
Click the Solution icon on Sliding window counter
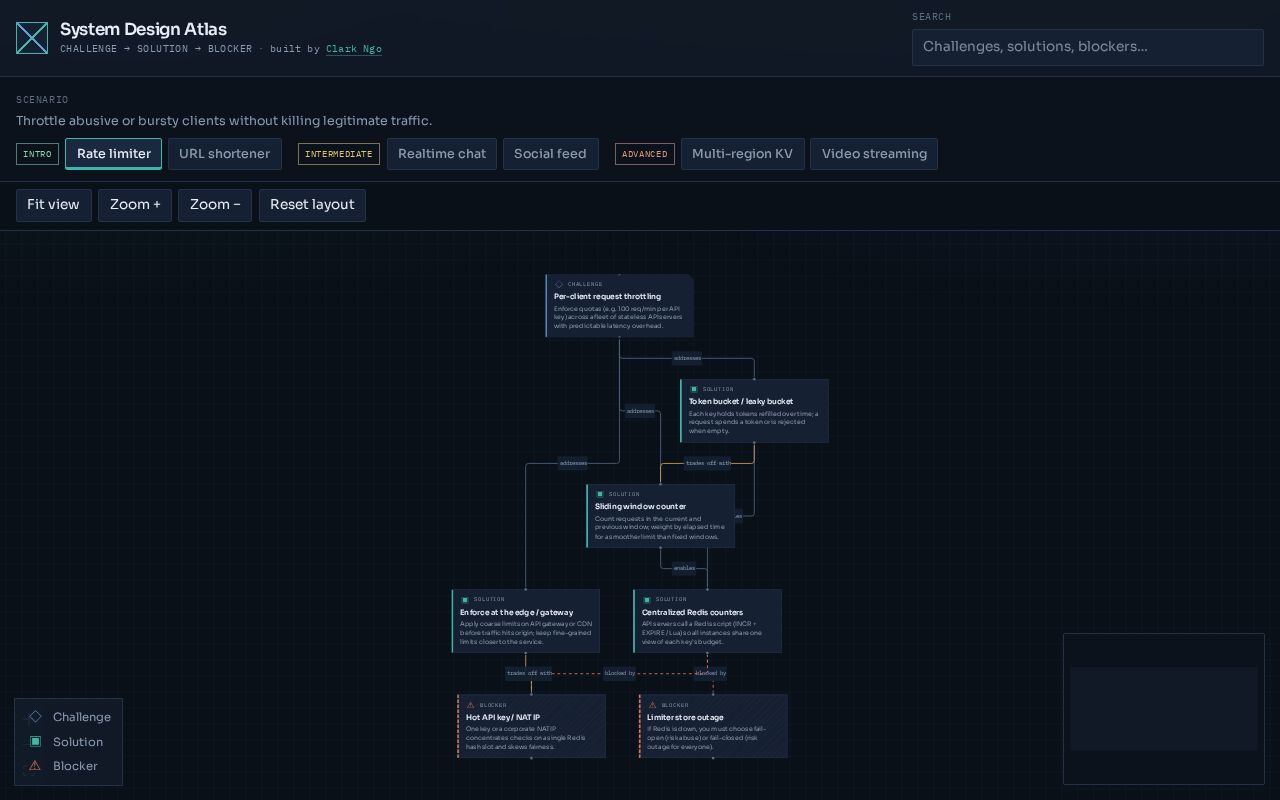tap(600, 494)
